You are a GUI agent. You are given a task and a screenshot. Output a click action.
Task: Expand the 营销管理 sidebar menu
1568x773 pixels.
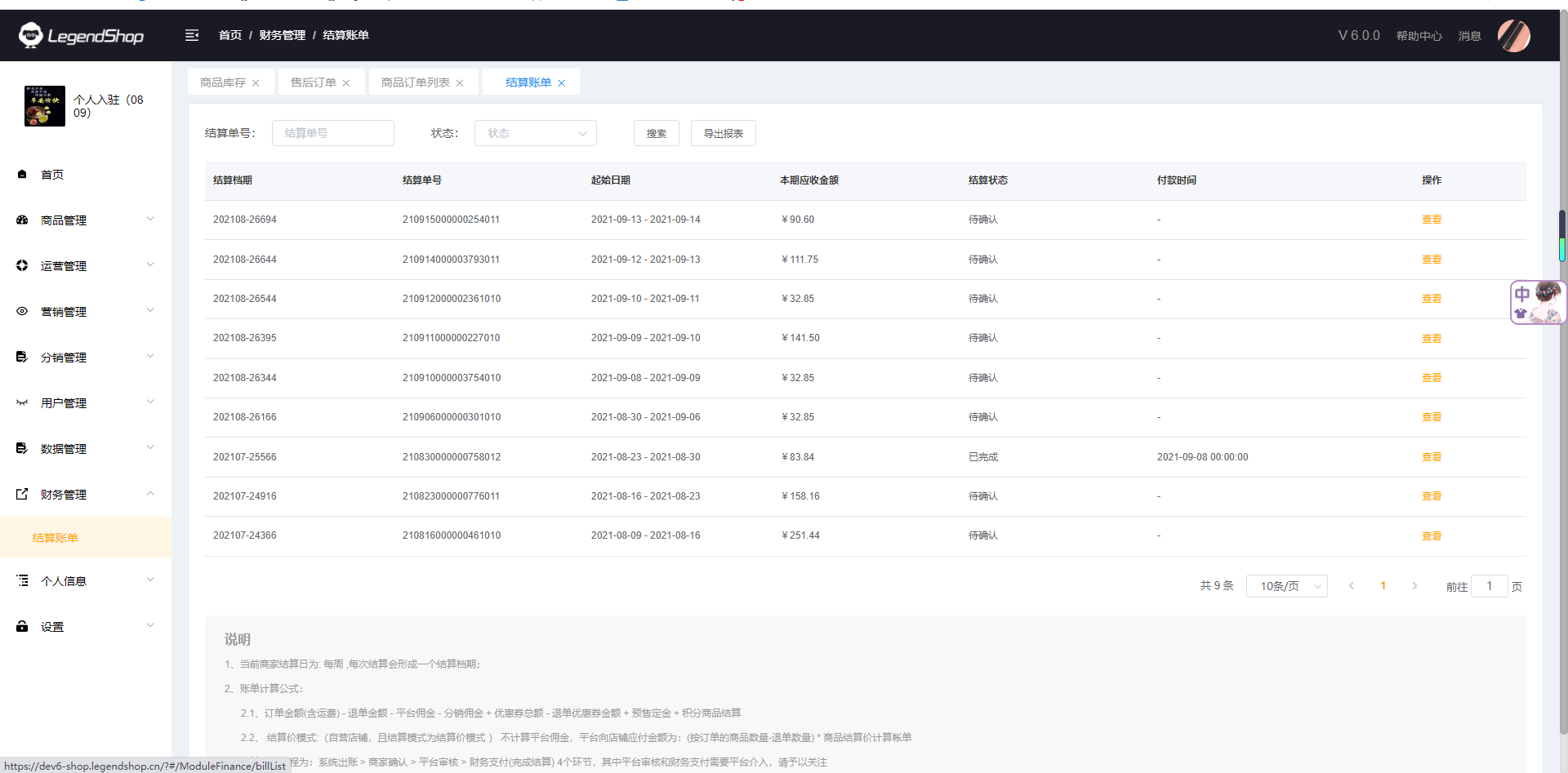pyautogui.click(x=86, y=312)
